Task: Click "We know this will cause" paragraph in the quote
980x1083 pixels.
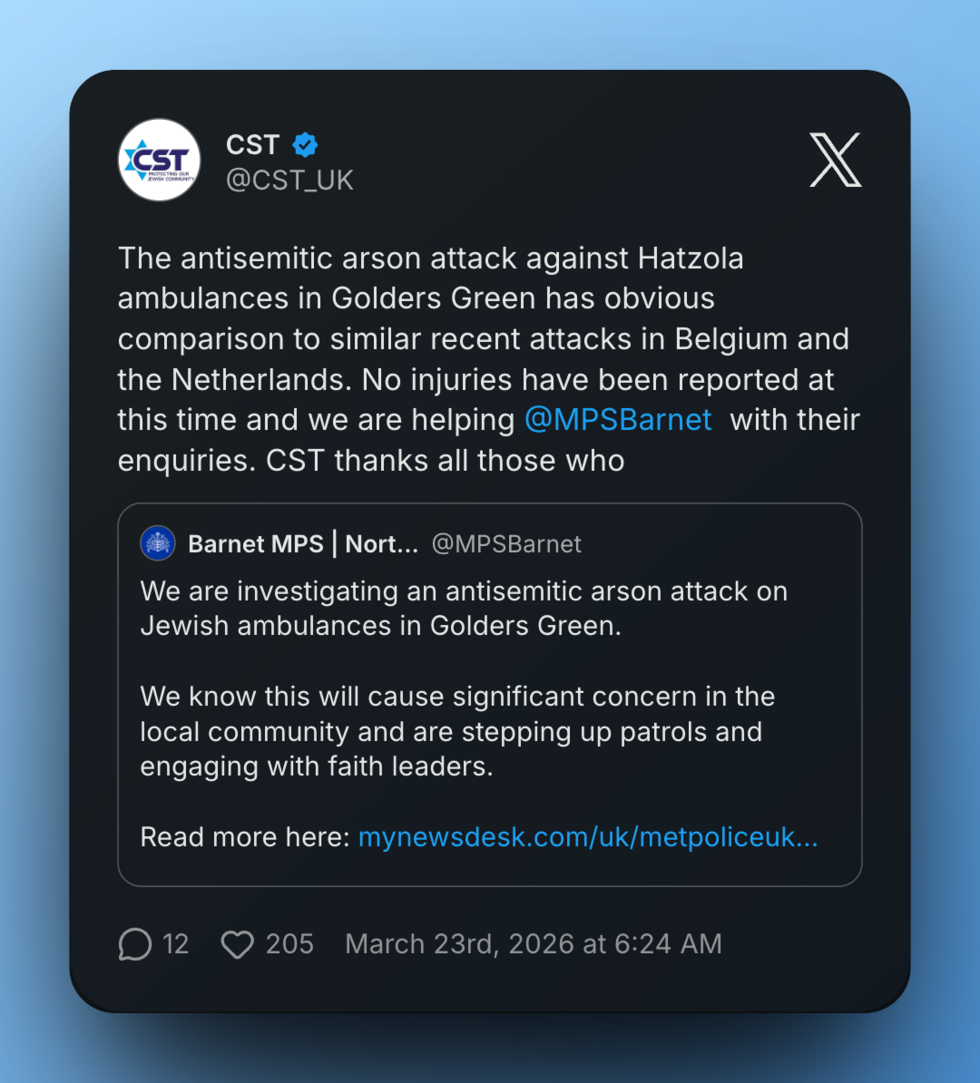Action: point(457,730)
